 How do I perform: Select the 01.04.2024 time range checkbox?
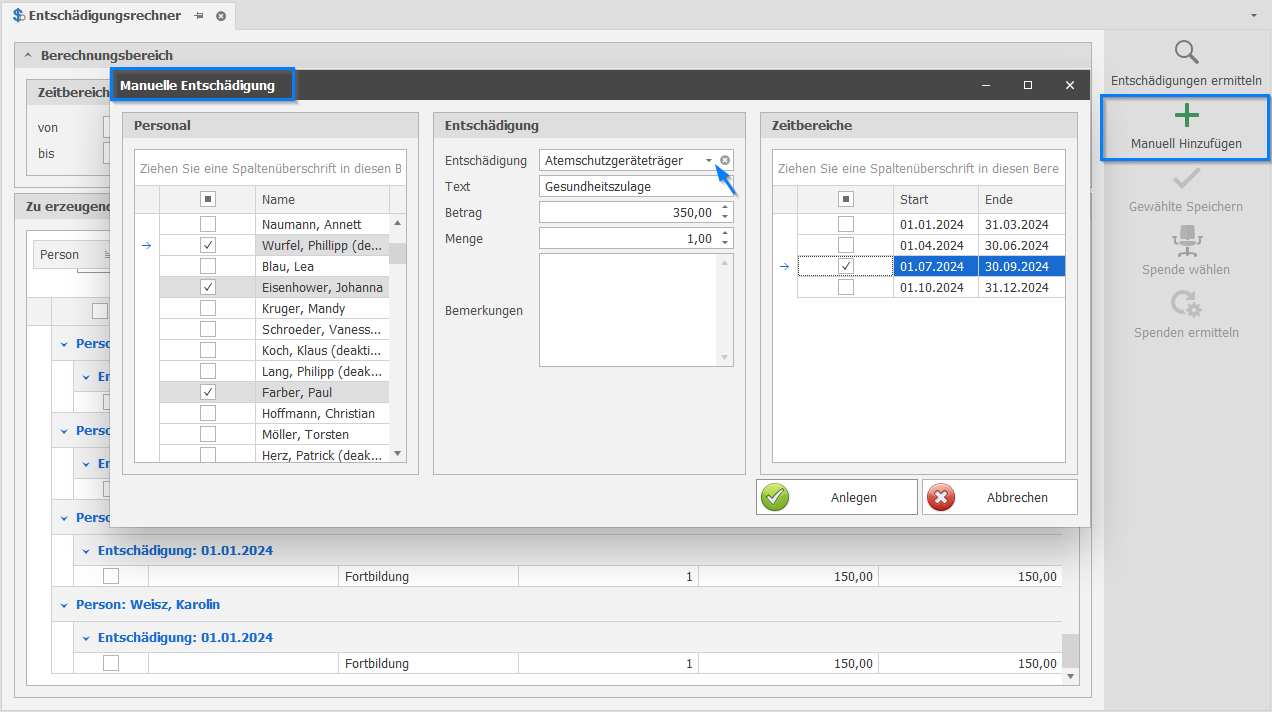pos(846,245)
